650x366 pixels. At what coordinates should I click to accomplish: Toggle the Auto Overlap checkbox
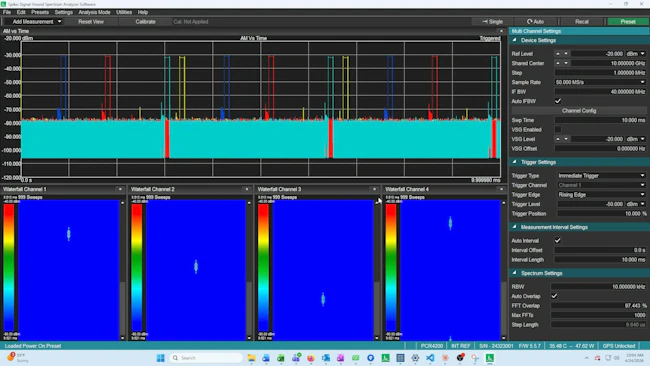tap(554, 296)
